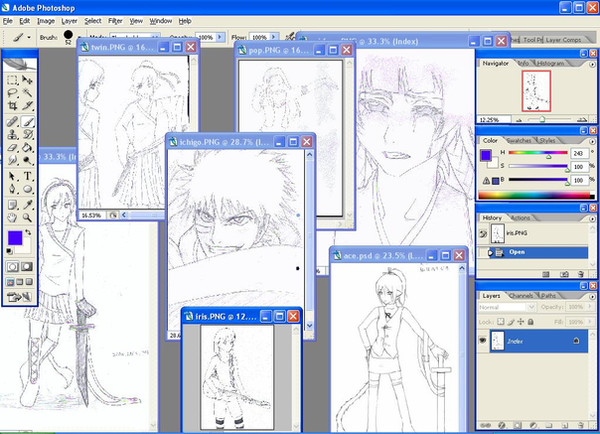The width and height of the screenshot is (600, 434).
Task: Toggle the Lock position option in Layers
Action: coord(520,322)
